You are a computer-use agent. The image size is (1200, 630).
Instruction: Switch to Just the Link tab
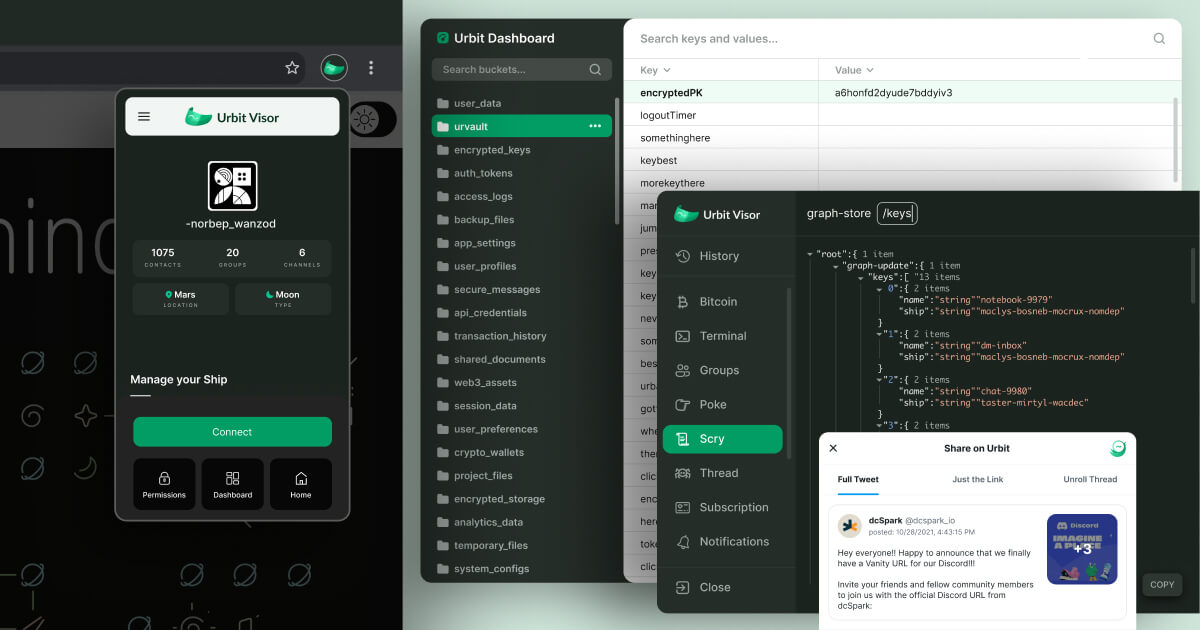click(977, 480)
